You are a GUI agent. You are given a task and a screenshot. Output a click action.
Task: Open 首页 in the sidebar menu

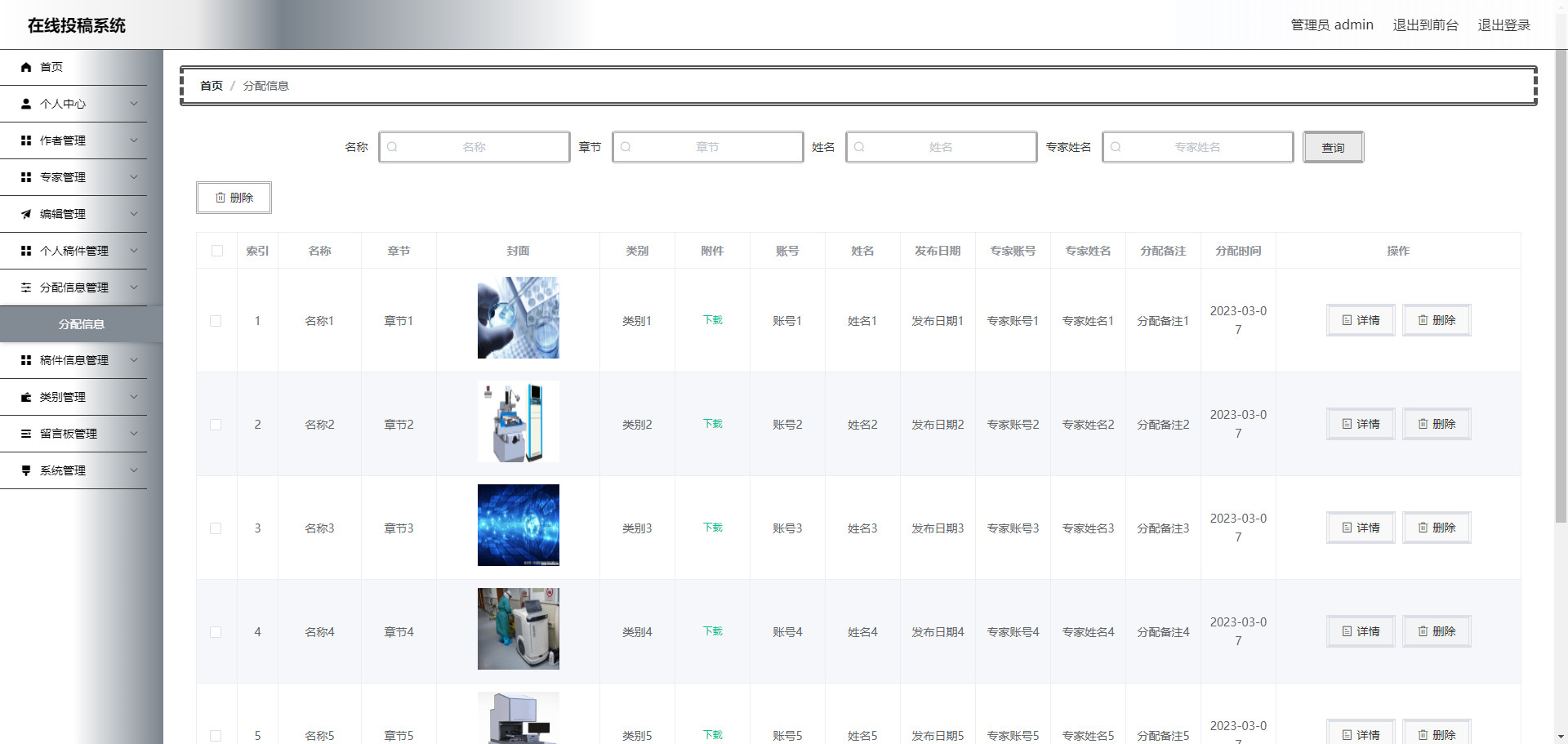pos(73,67)
